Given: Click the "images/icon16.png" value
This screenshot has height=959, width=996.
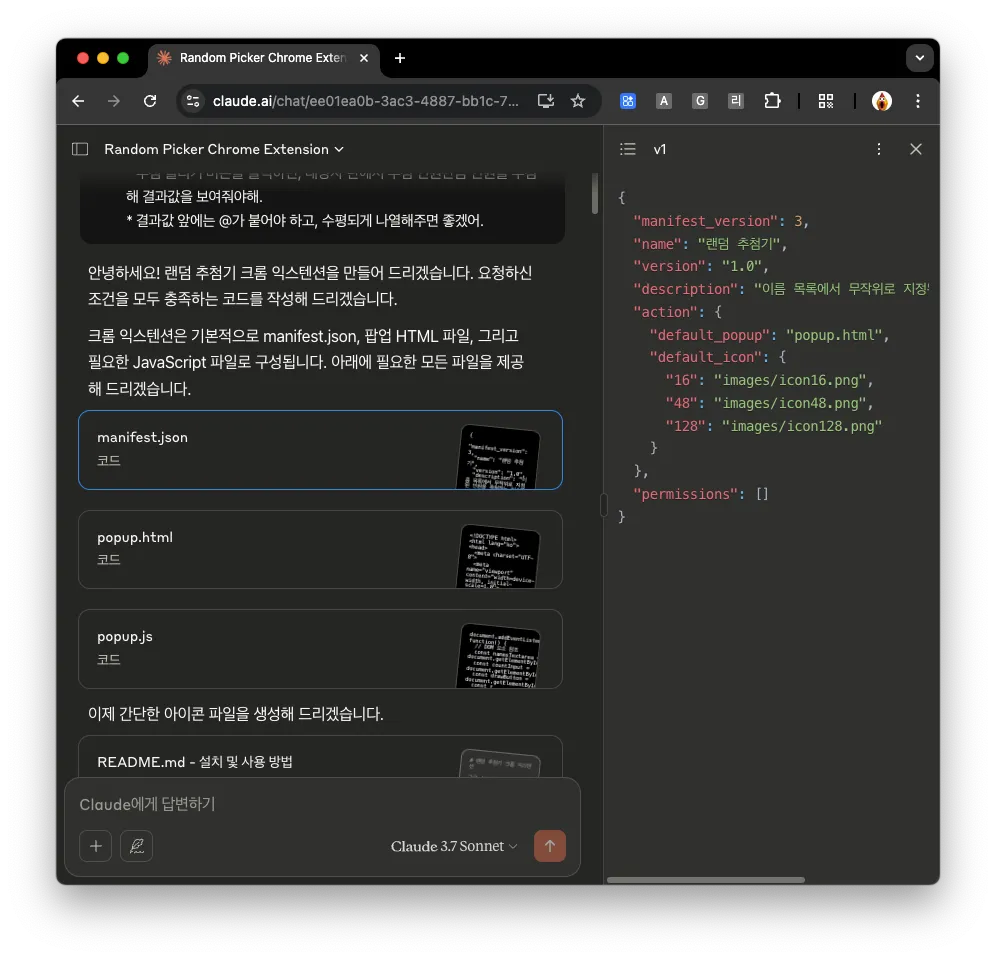Looking at the screenshot, I should (x=790, y=380).
